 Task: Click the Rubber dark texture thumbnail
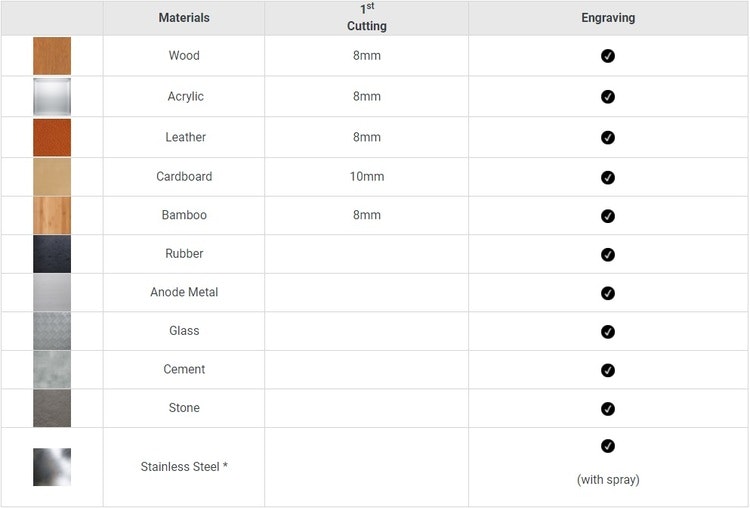tap(52, 254)
